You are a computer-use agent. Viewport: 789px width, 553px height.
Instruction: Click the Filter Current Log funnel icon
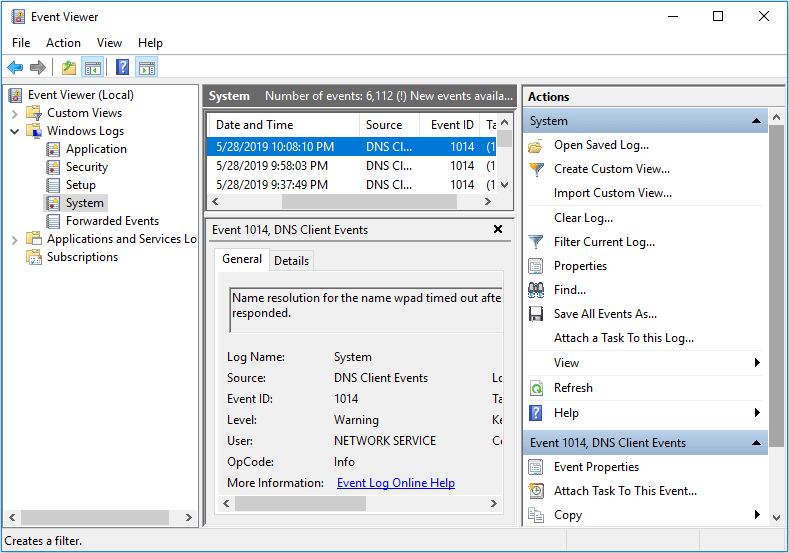[536, 242]
